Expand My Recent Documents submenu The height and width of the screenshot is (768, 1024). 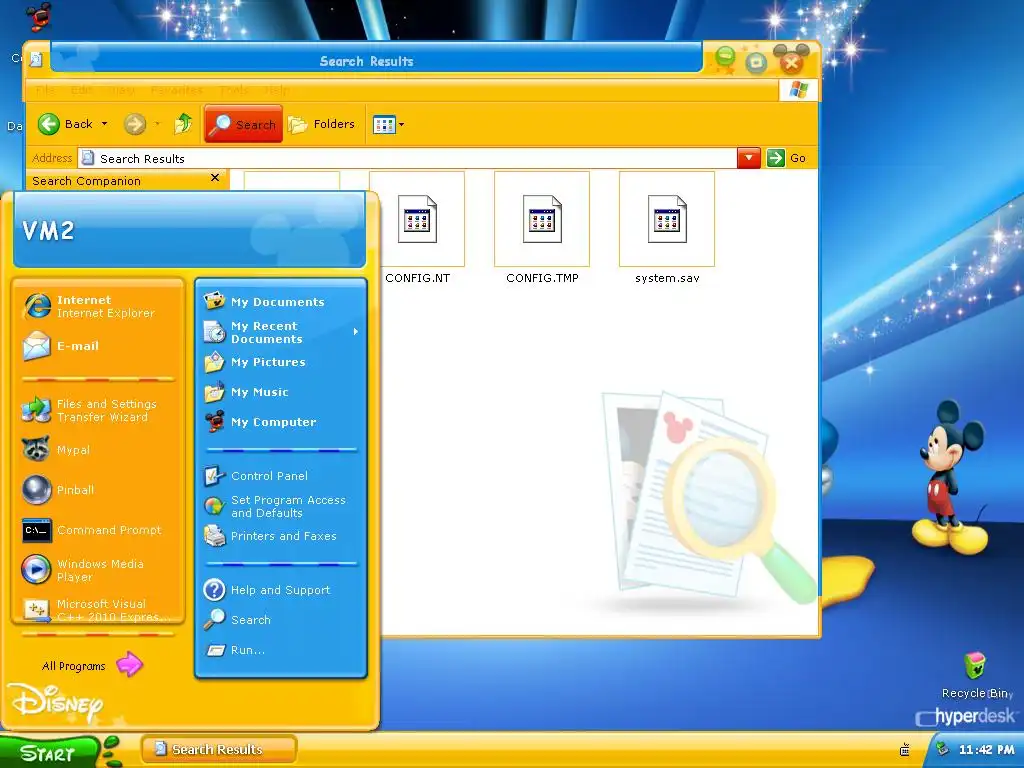coord(281,332)
